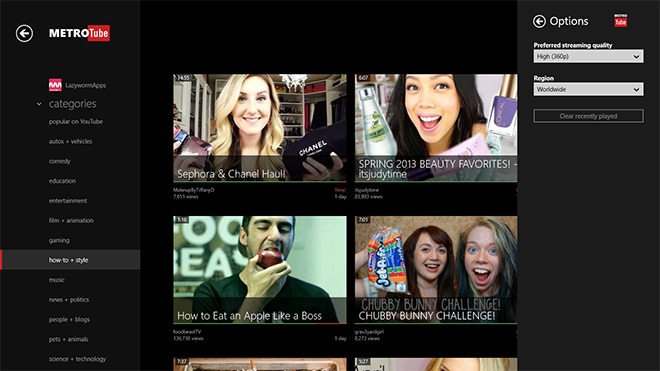The height and width of the screenshot is (371, 660).
Task: Click the grav3yardgirl channel name
Action: (369, 332)
